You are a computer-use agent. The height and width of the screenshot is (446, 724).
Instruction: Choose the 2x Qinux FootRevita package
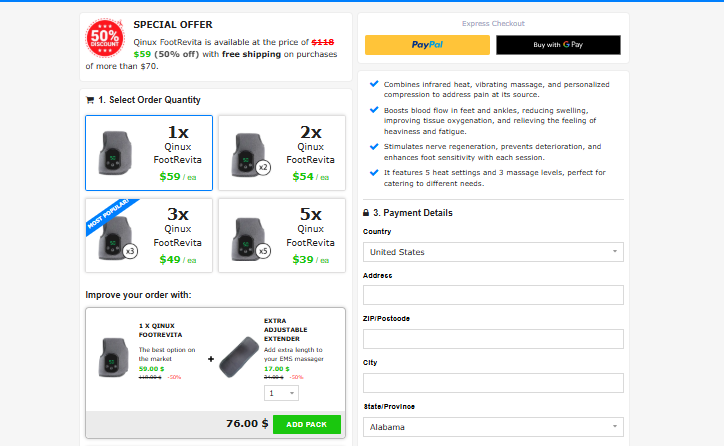point(282,153)
